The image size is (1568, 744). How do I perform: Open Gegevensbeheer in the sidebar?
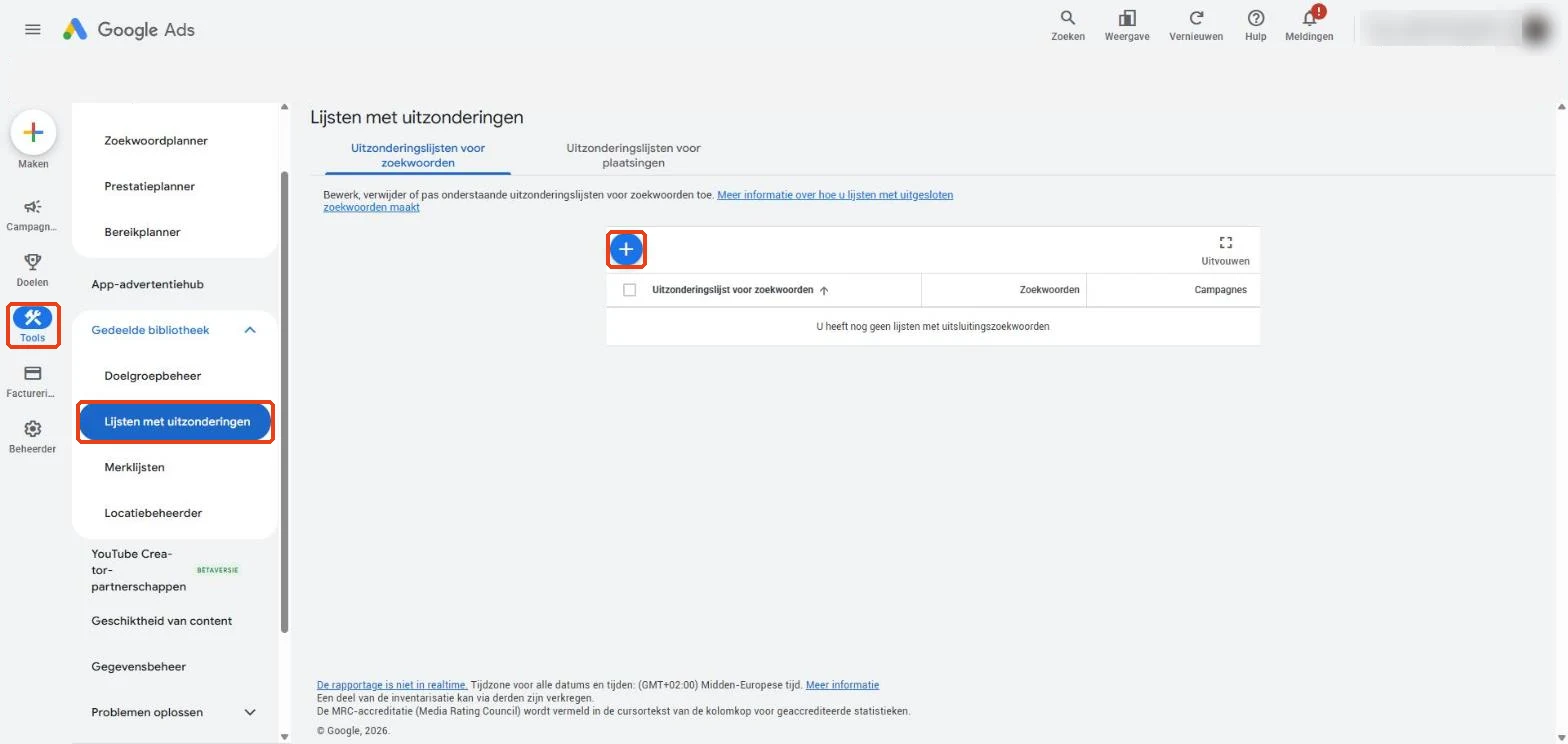tap(139, 666)
